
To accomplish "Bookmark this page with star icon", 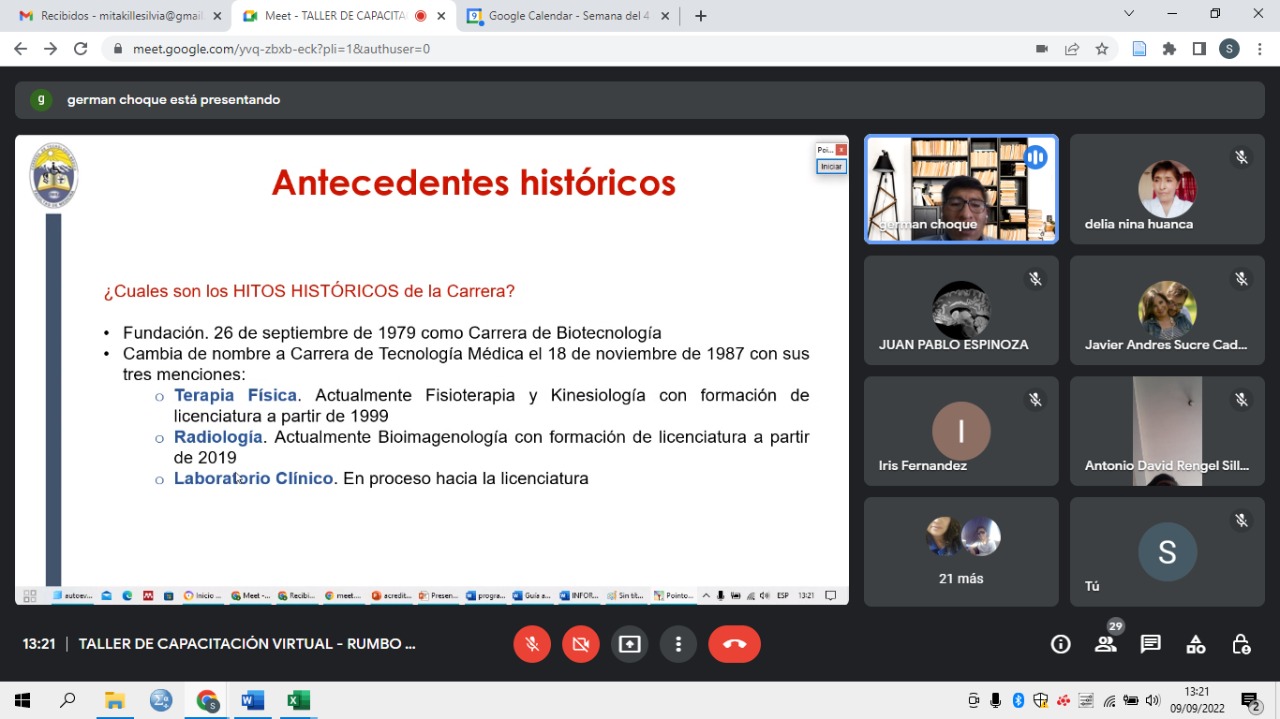I will point(1102,49).
